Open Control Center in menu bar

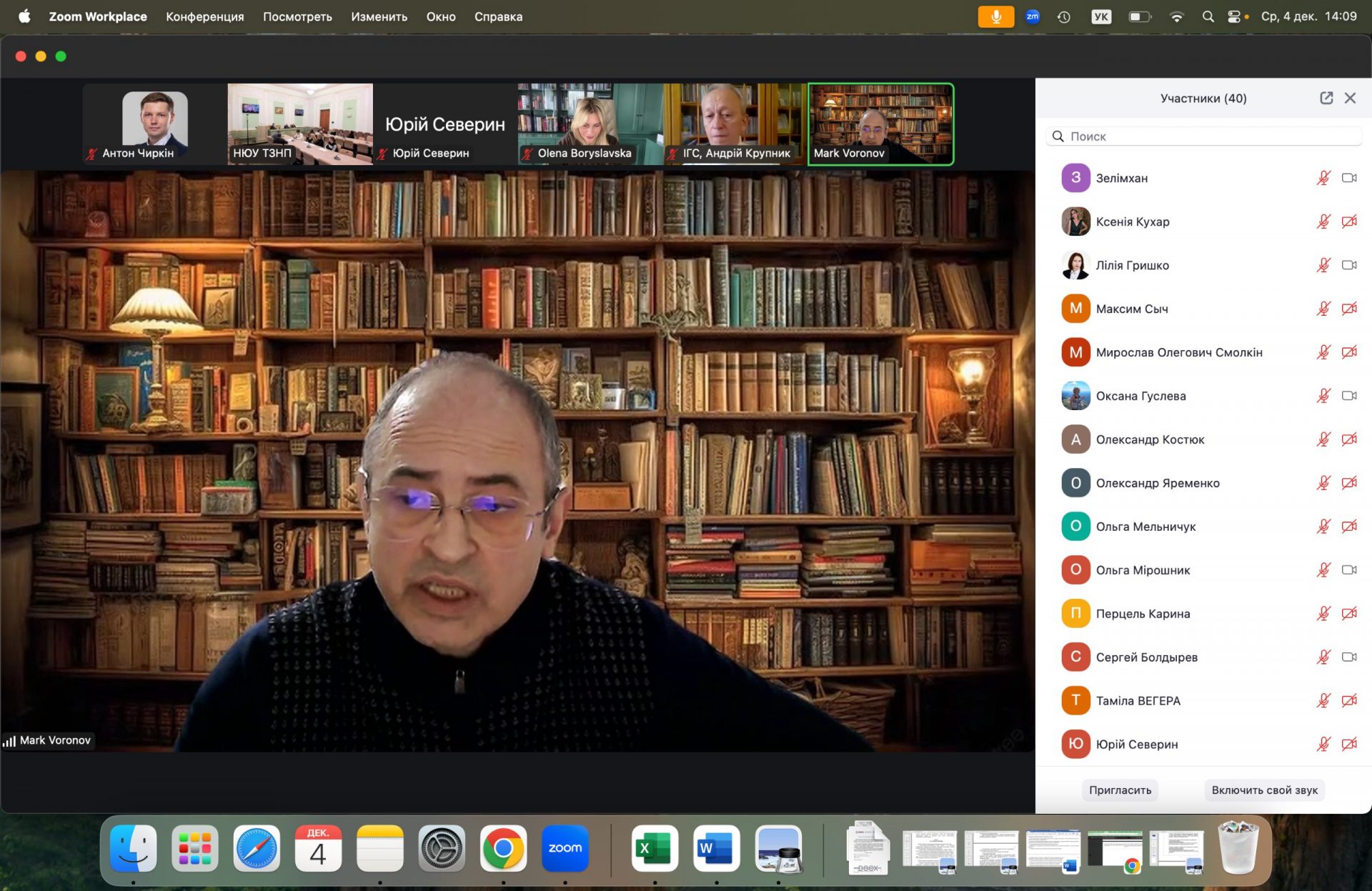coord(1234,16)
